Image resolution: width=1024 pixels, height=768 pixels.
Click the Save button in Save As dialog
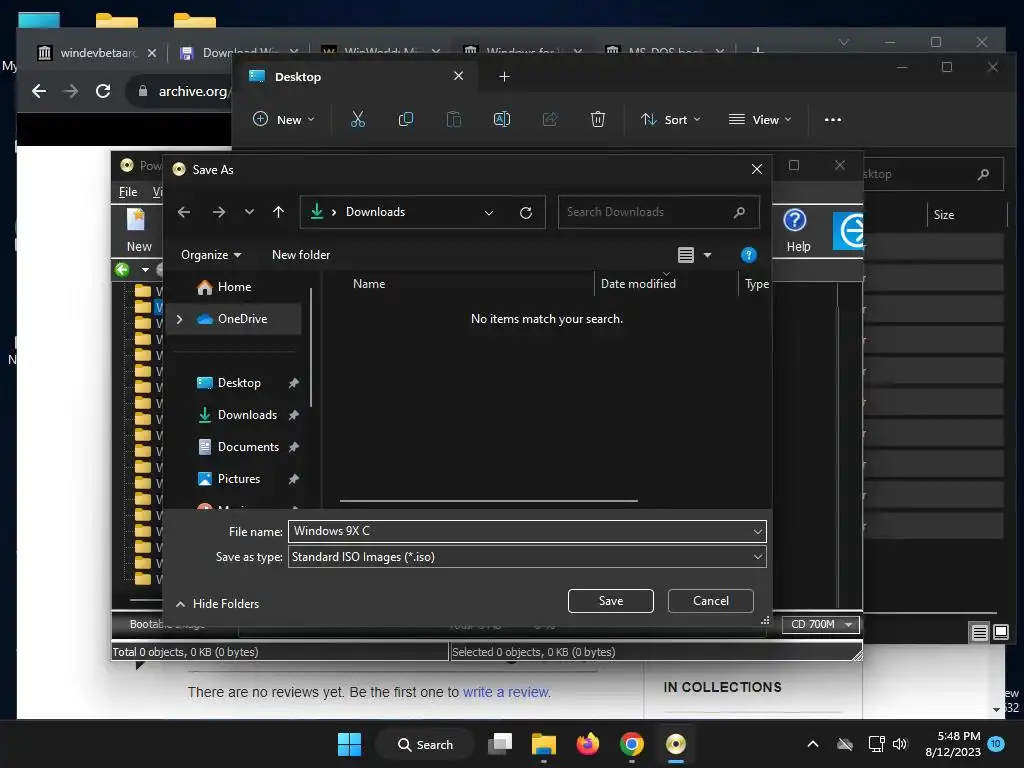(x=611, y=601)
